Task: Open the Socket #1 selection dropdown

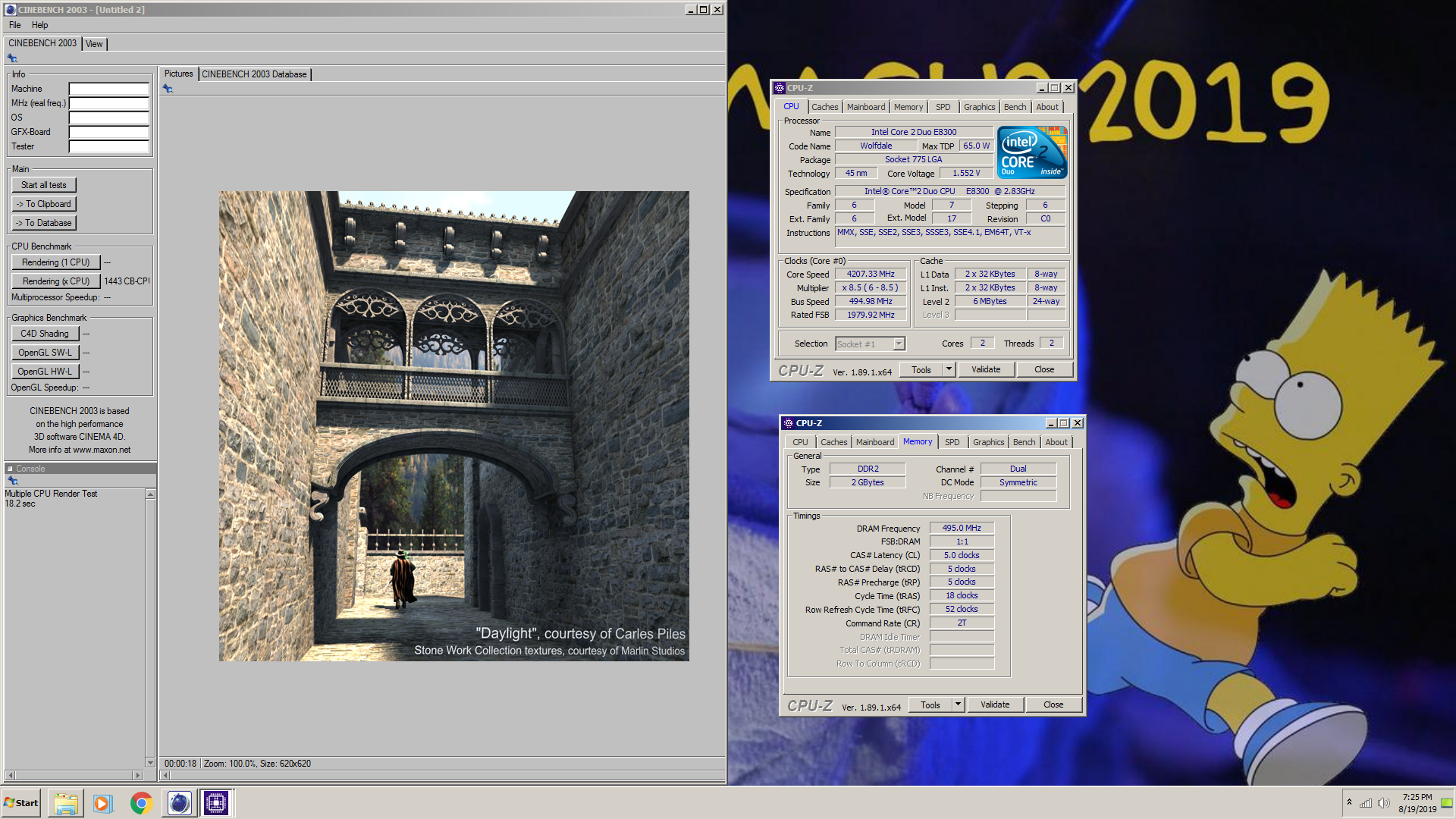Action: (x=870, y=344)
